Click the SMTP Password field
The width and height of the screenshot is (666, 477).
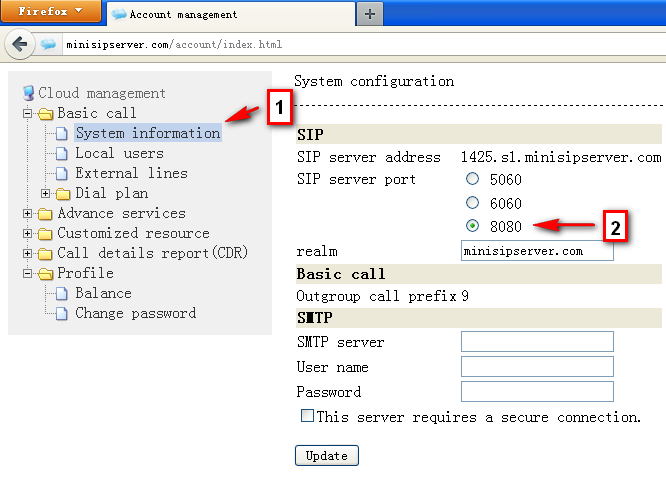point(537,391)
